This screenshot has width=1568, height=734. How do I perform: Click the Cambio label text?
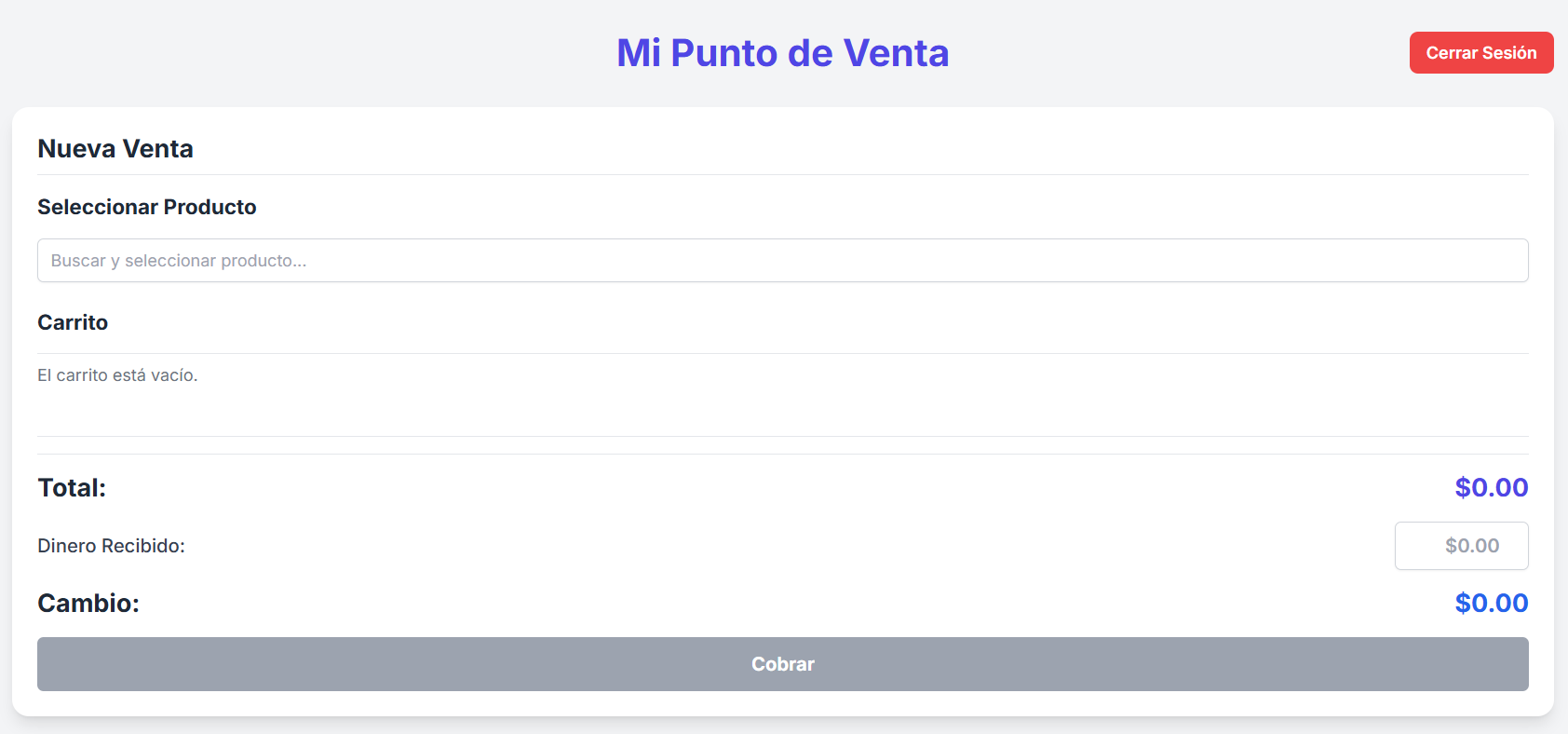pos(88,603)
